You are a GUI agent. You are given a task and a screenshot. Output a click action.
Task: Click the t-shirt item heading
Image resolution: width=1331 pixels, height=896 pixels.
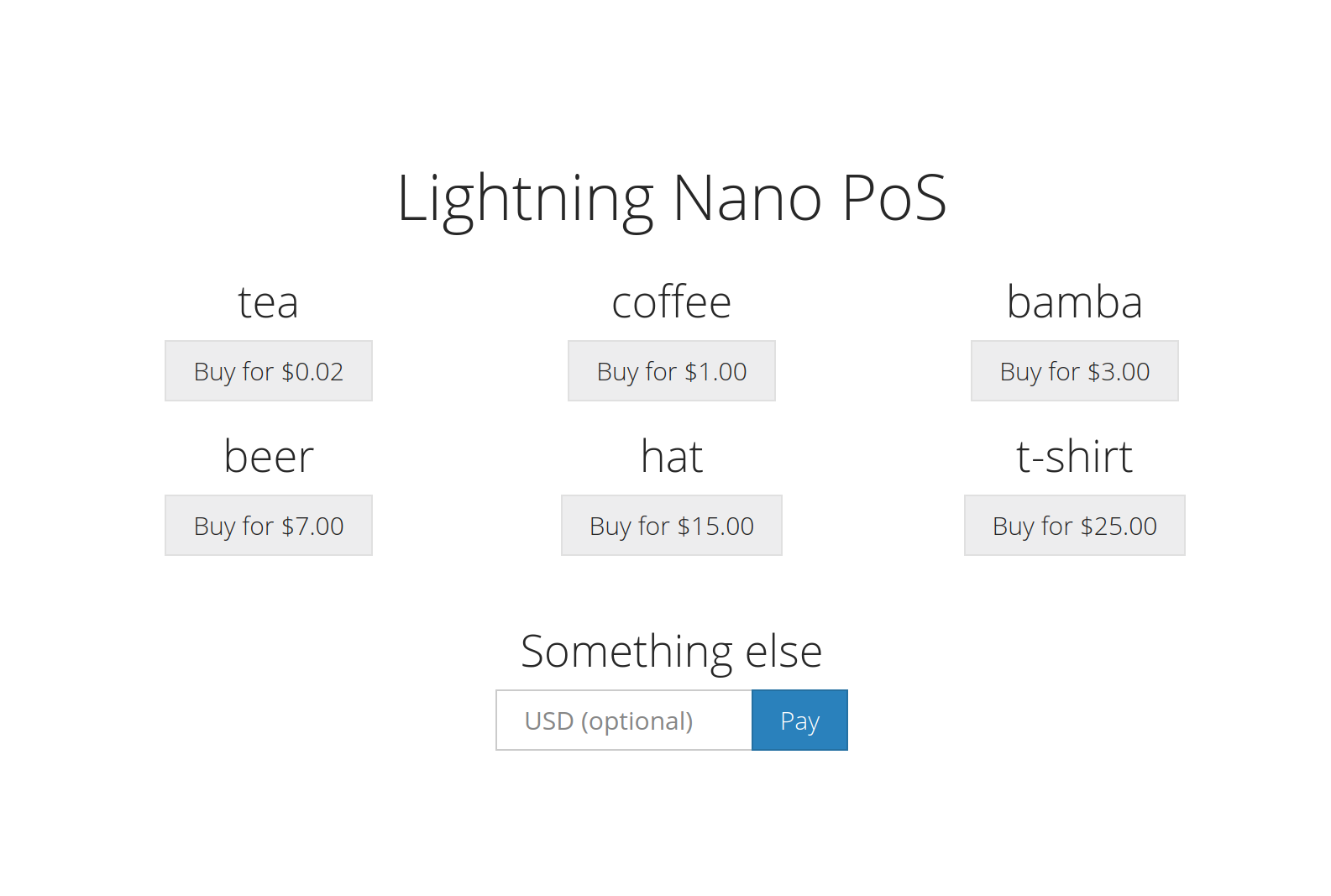(1075, 457)
